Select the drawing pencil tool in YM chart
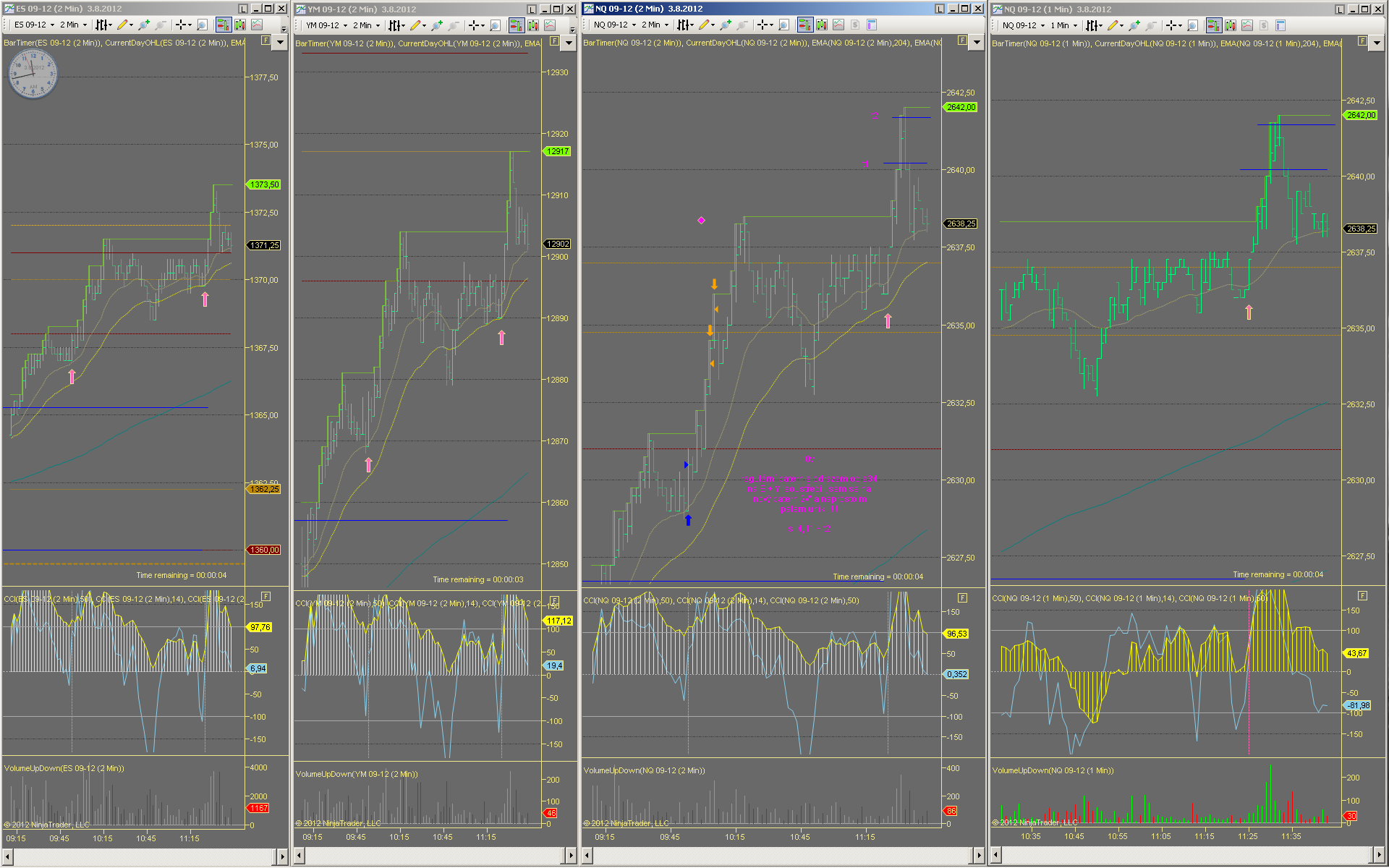 (415, 25)
